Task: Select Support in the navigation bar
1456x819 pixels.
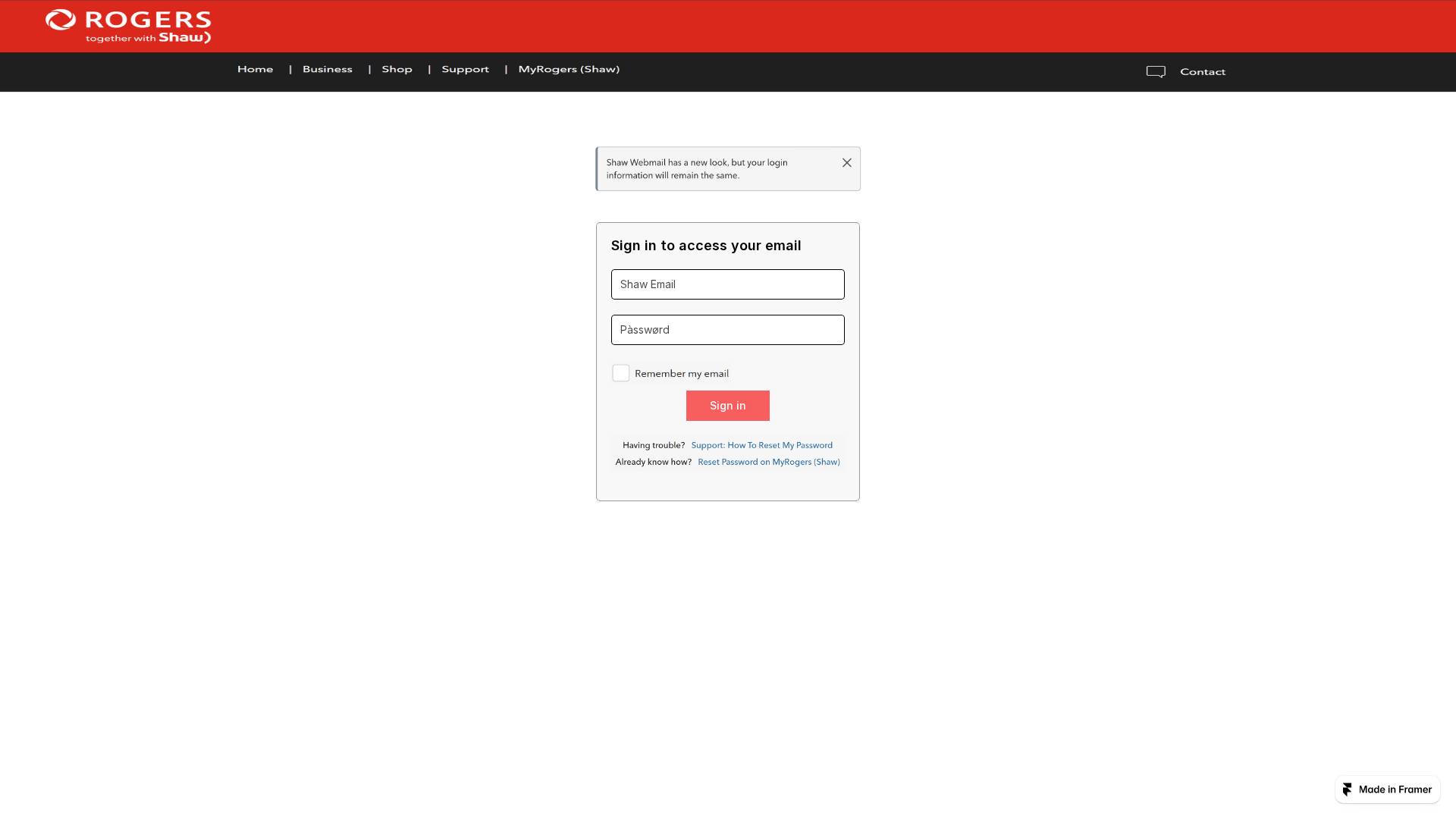Action: click(x=466, y=69)
